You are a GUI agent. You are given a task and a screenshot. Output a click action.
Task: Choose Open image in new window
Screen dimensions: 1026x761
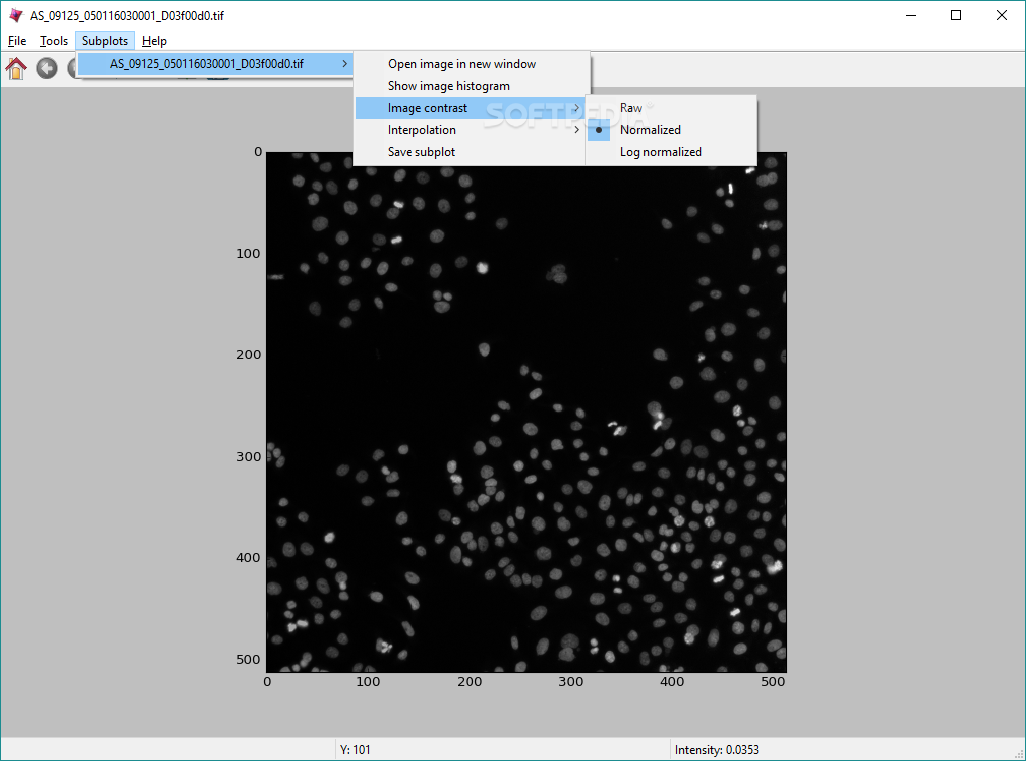point(470,63)
